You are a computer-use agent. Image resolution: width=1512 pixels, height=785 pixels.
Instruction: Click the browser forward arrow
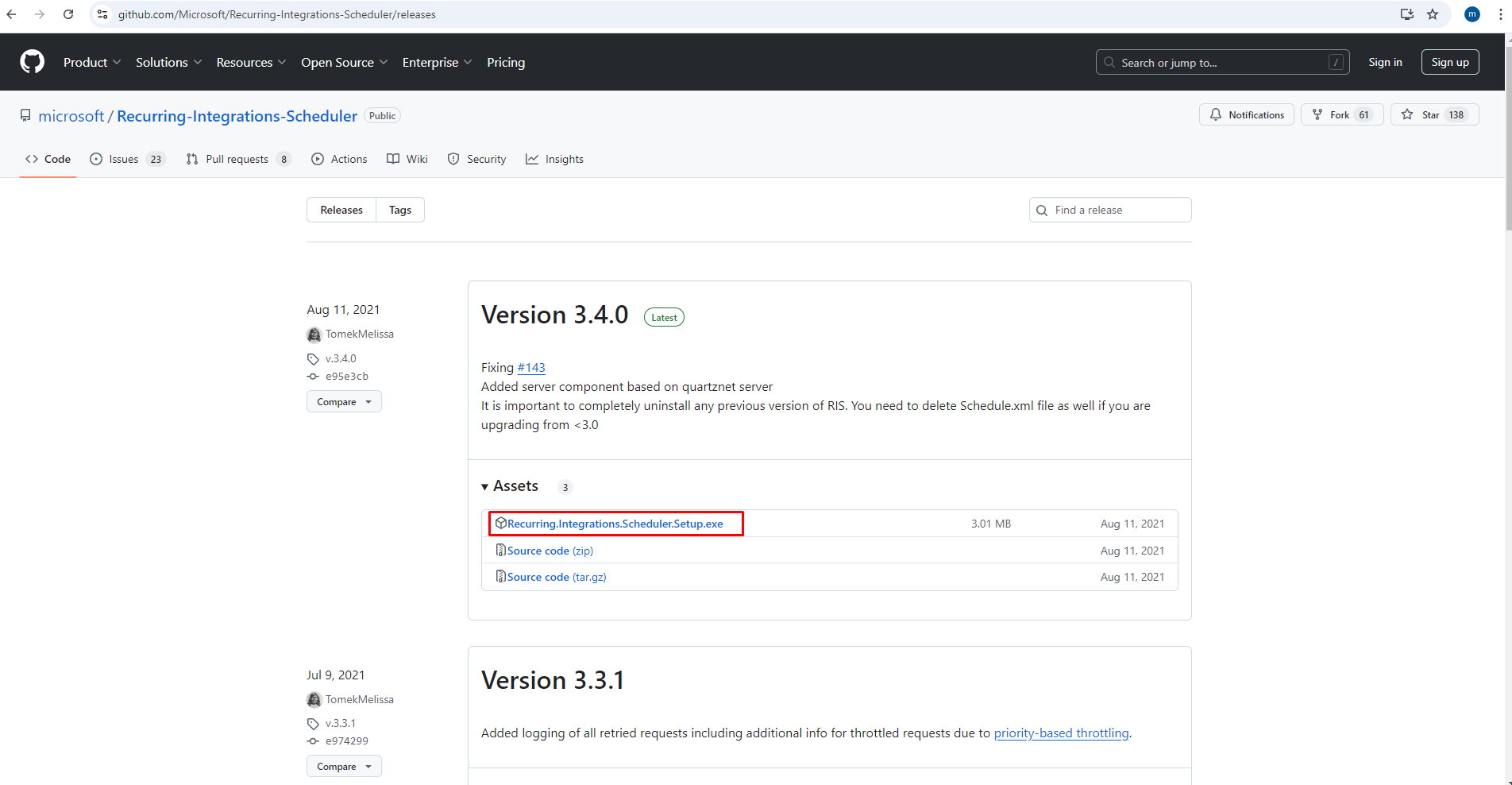[40, 14]
